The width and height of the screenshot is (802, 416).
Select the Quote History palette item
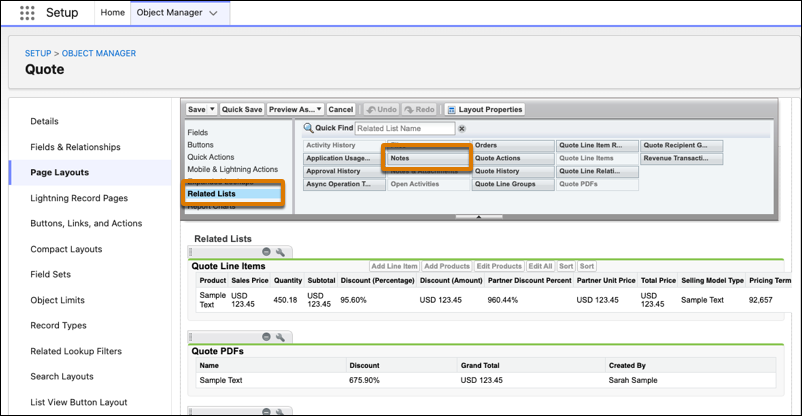[x=513, y=171]
